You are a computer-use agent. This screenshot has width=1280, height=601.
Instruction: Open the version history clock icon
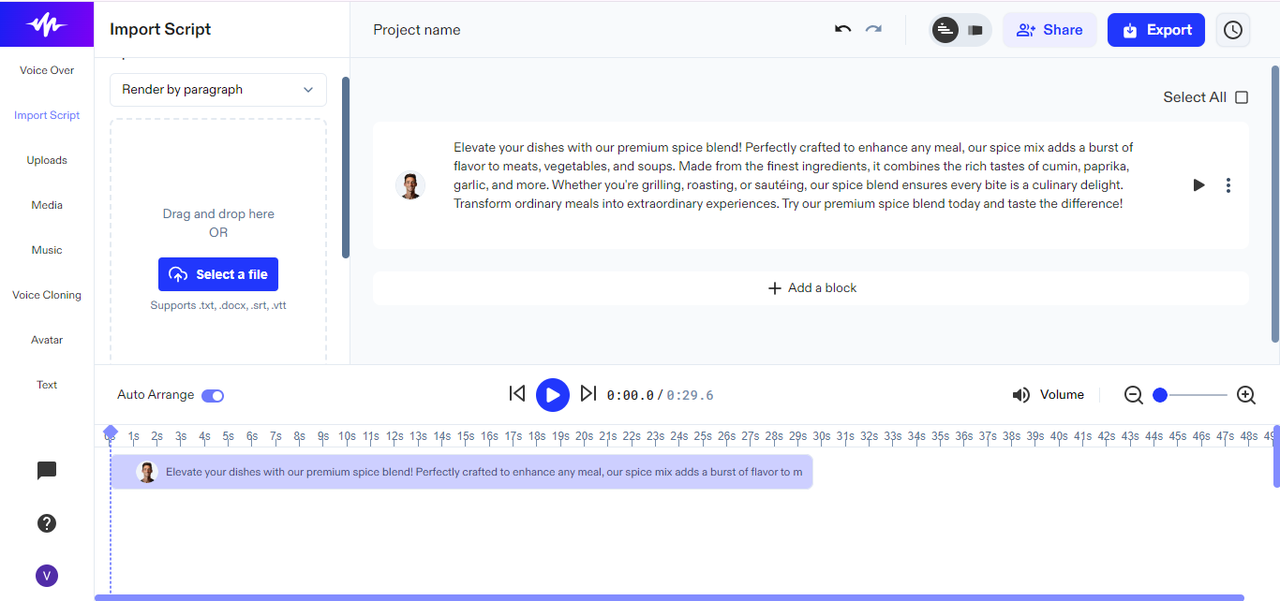1233,30
